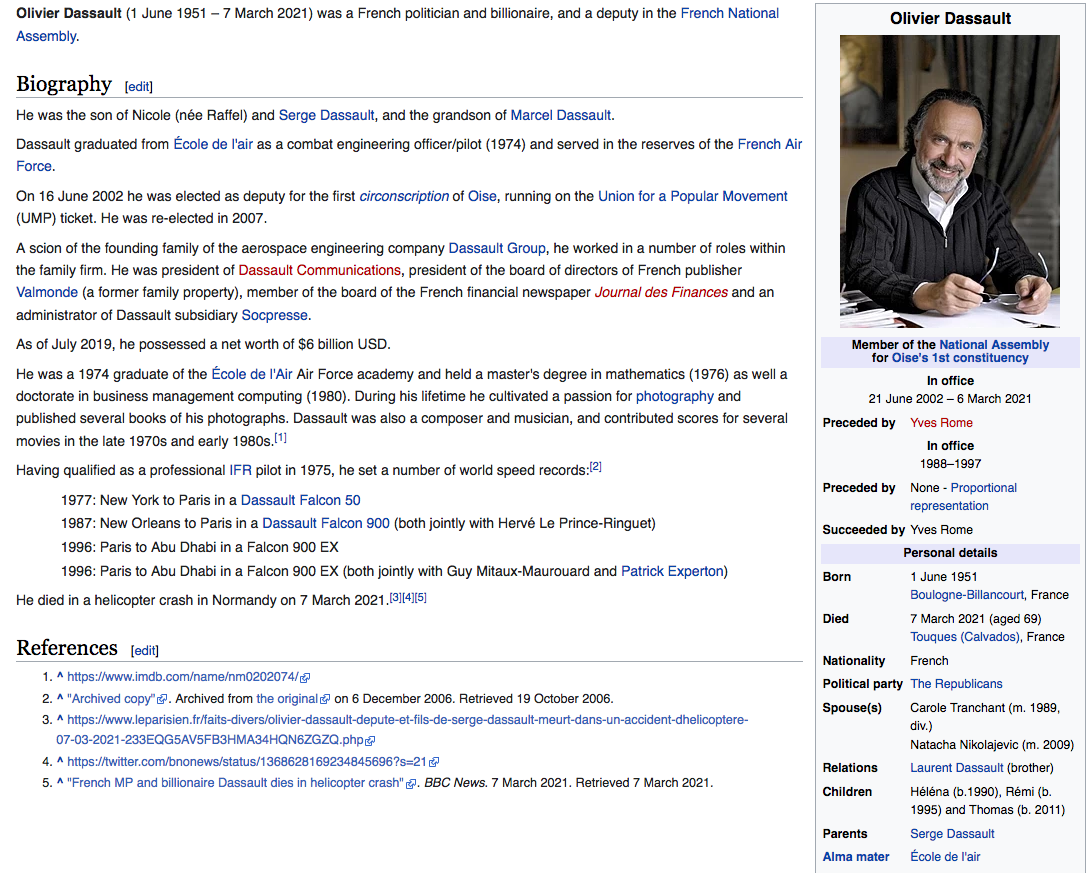This screenshot has width=1091, height=873.
Task: Open the Socpresse link
Action: point(274,315)
